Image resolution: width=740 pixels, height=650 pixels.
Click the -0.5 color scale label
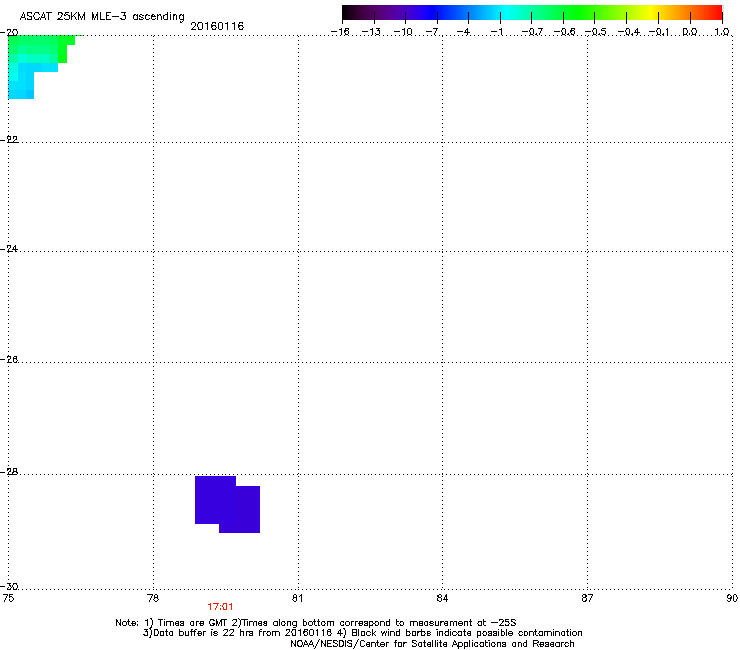(x=595, y=32)
